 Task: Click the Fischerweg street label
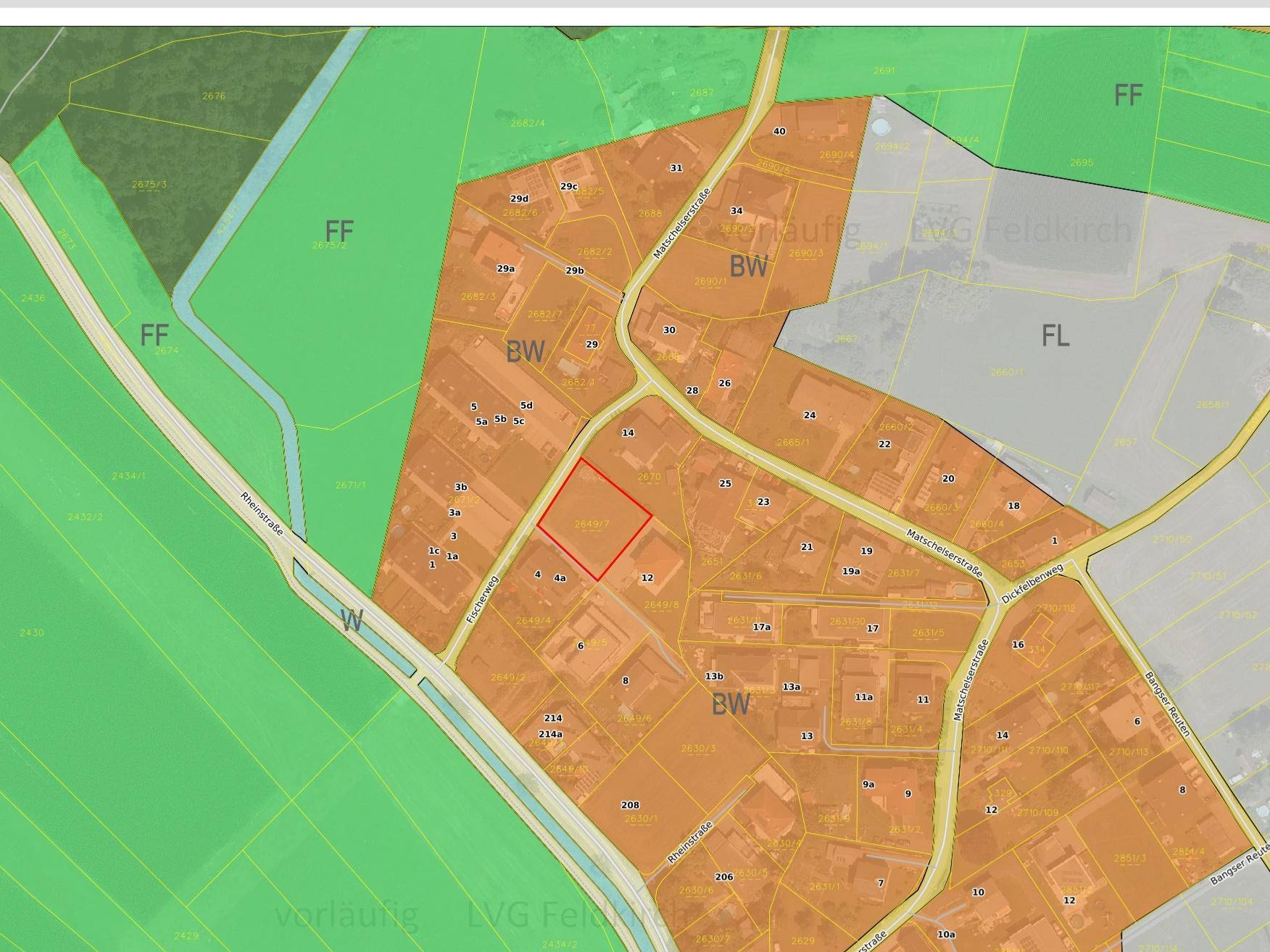[483, 600]
